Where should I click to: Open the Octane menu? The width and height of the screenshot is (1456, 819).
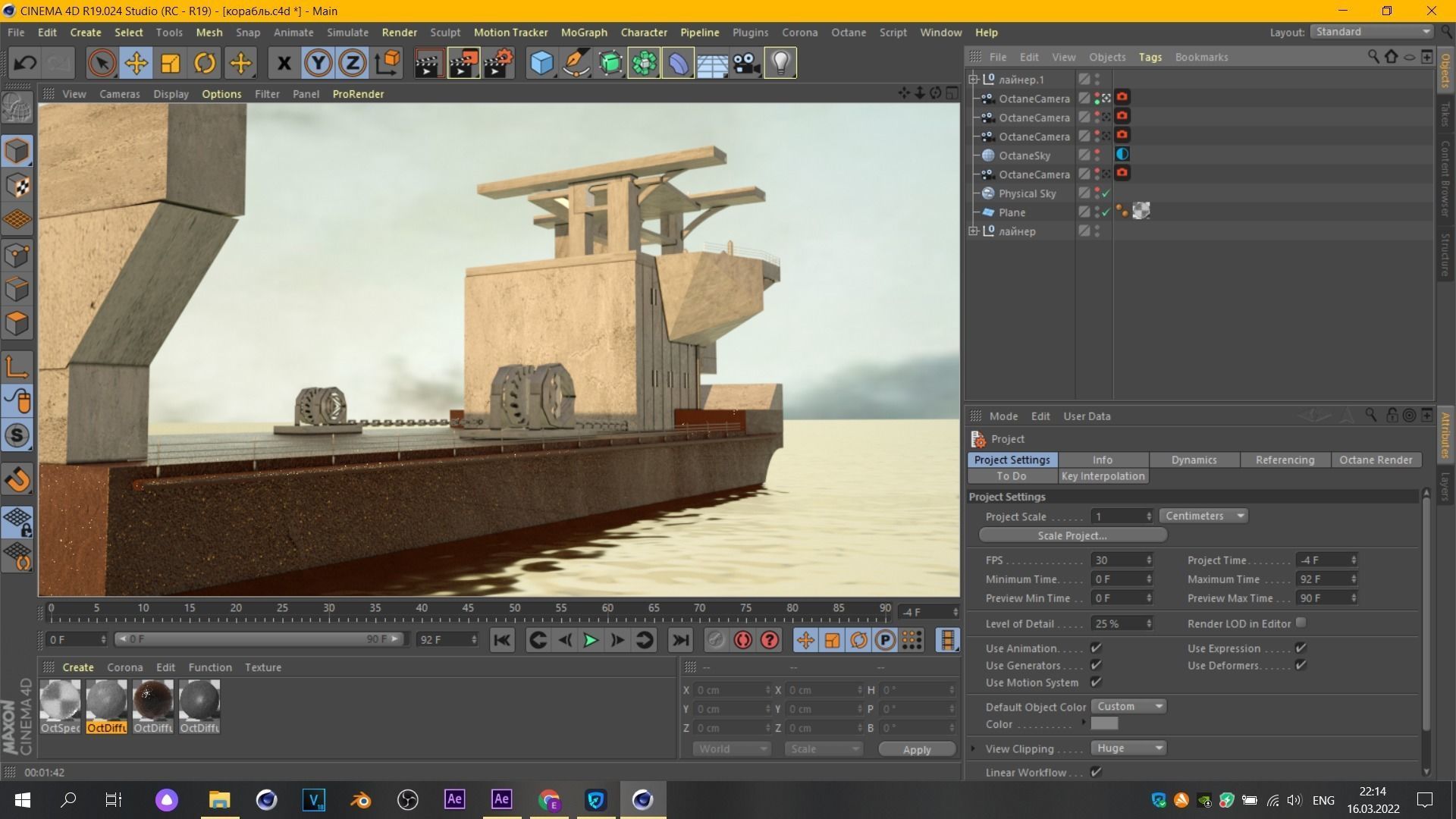coord(849,33)
